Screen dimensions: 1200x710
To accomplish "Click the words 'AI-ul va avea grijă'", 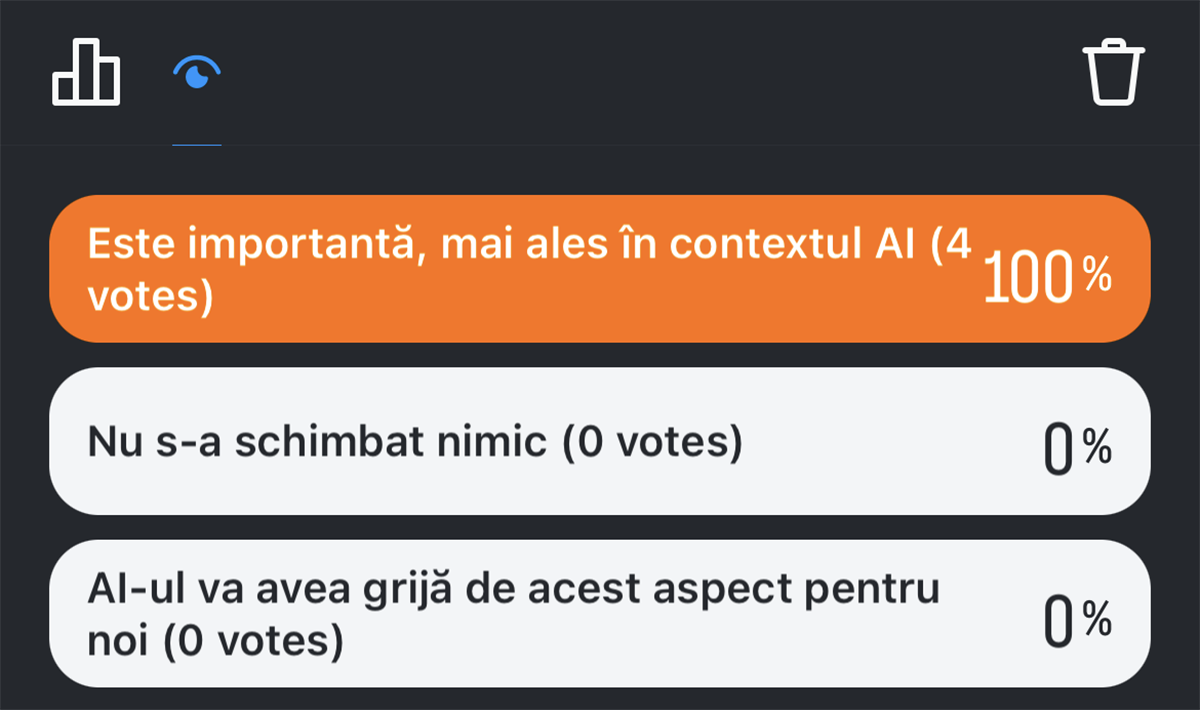I will click(296, 589).
